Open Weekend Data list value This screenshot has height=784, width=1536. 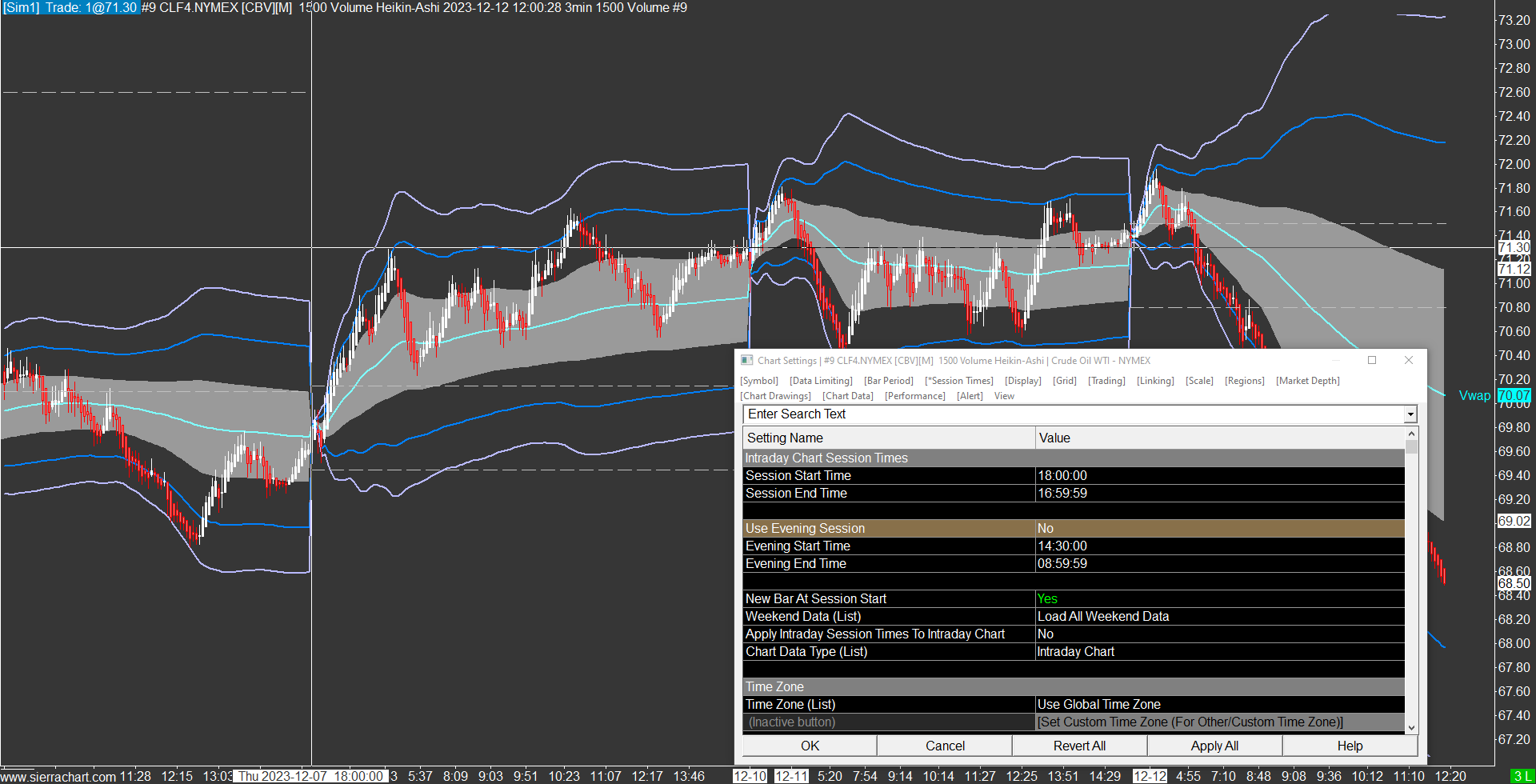point(1219,617)
